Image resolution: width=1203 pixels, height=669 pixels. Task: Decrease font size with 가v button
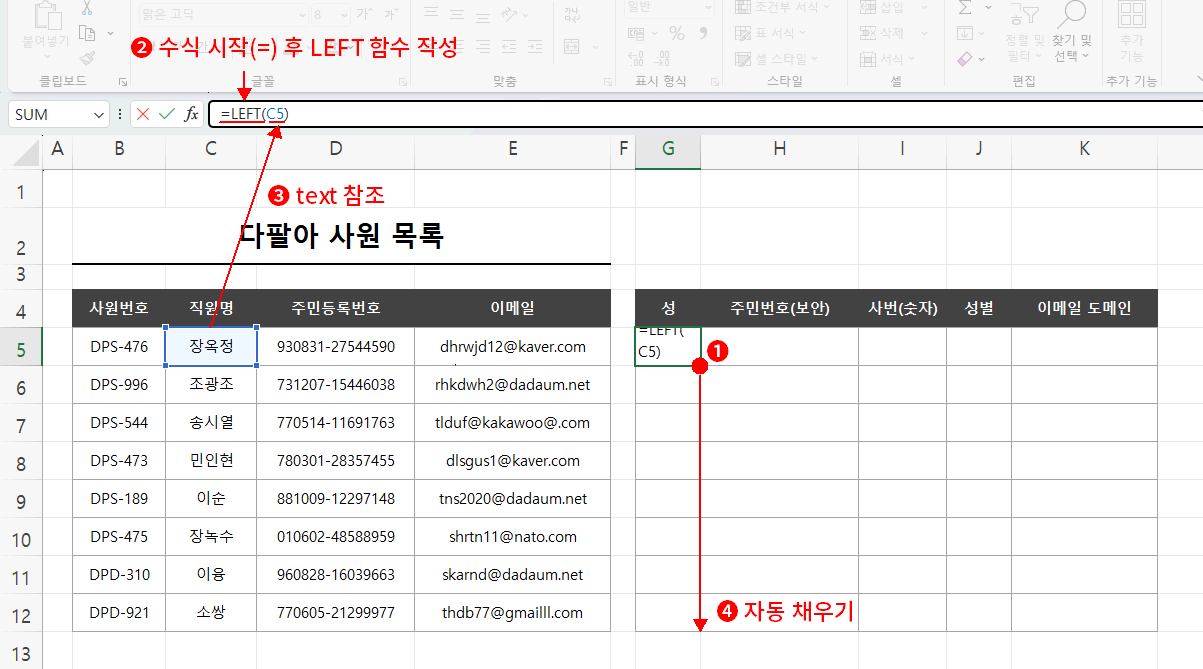point(390,15)
